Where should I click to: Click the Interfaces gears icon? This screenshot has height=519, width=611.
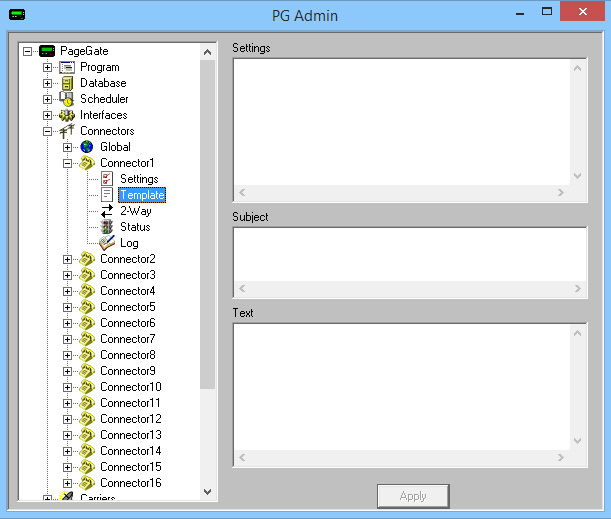coord(67,115)
